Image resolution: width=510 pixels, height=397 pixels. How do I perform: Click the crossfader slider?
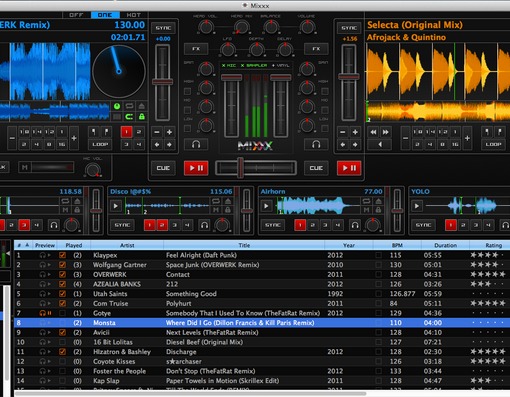[x=256, y=168]
